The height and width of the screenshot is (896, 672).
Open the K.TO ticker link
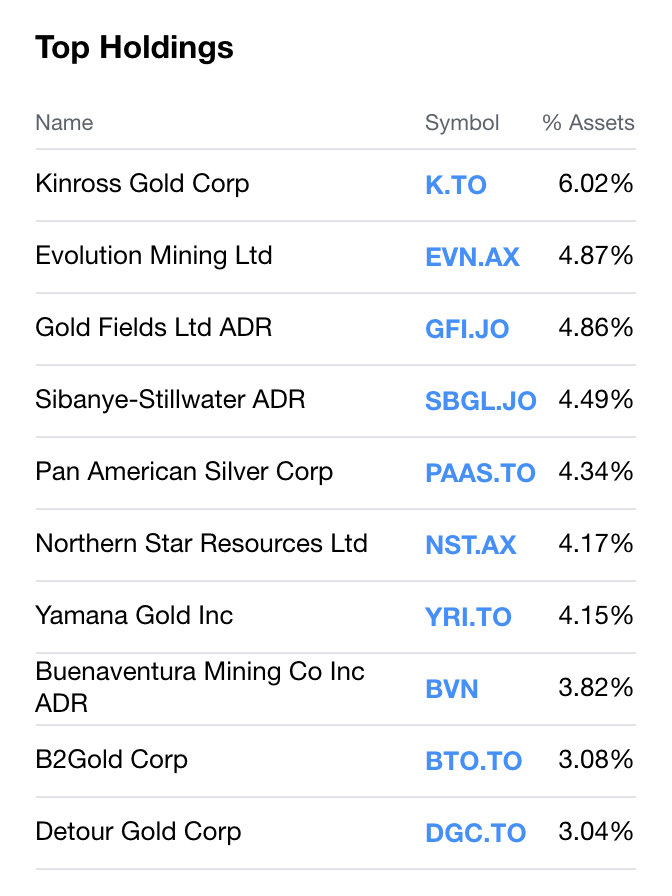pyautogui.click(x=456, y=185)
